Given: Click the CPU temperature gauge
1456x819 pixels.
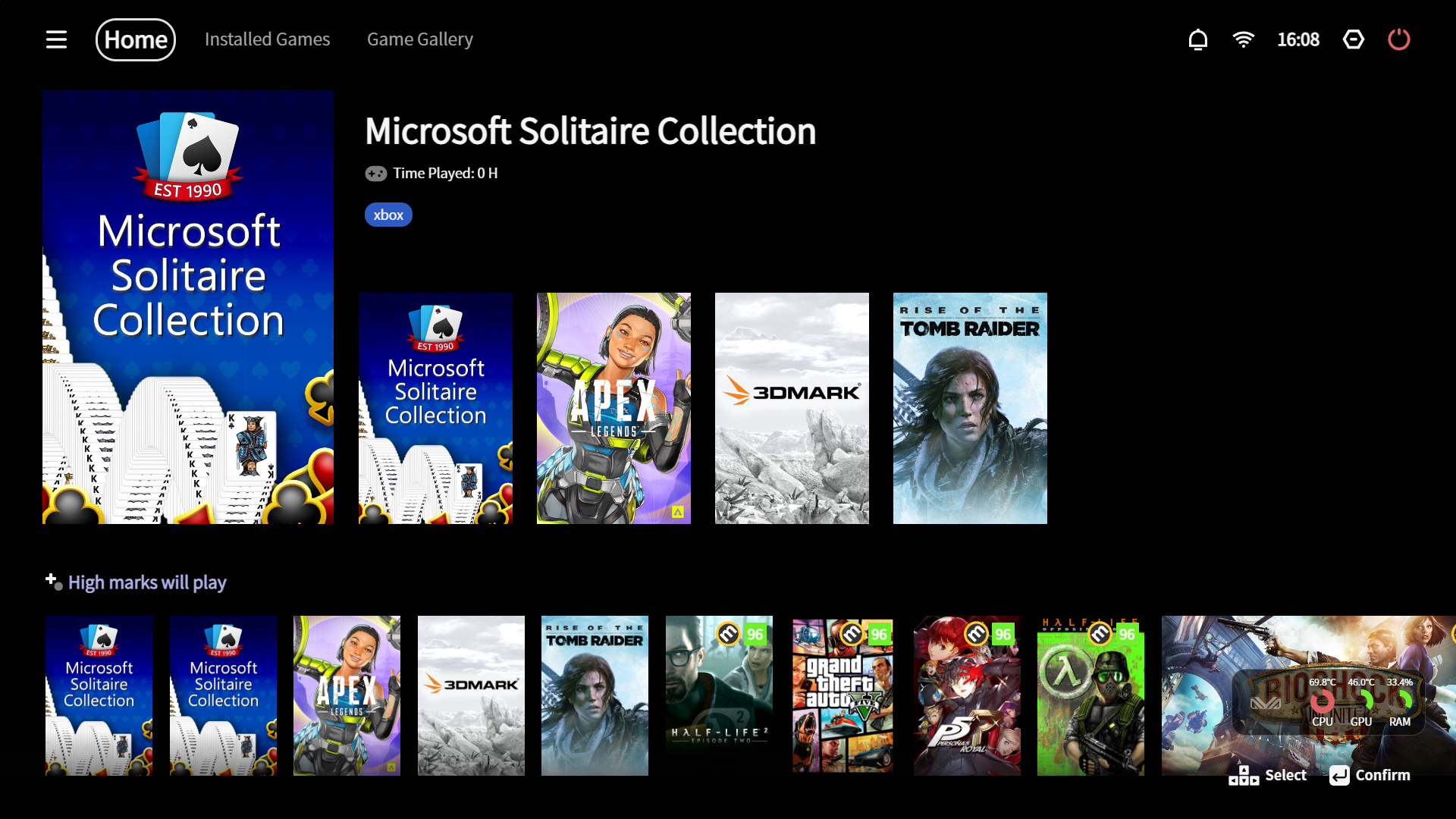Looking at the screenshot, I should pos(1323,701).
